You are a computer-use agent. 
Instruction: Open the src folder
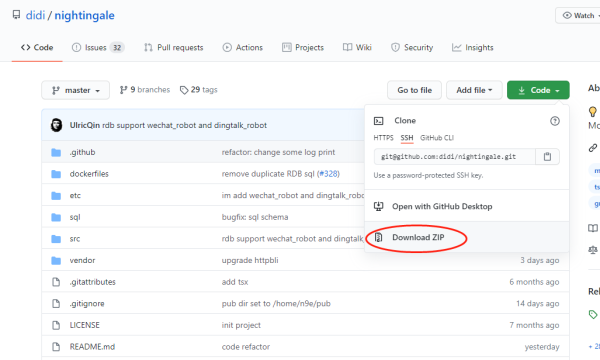[x=75, y=239]
